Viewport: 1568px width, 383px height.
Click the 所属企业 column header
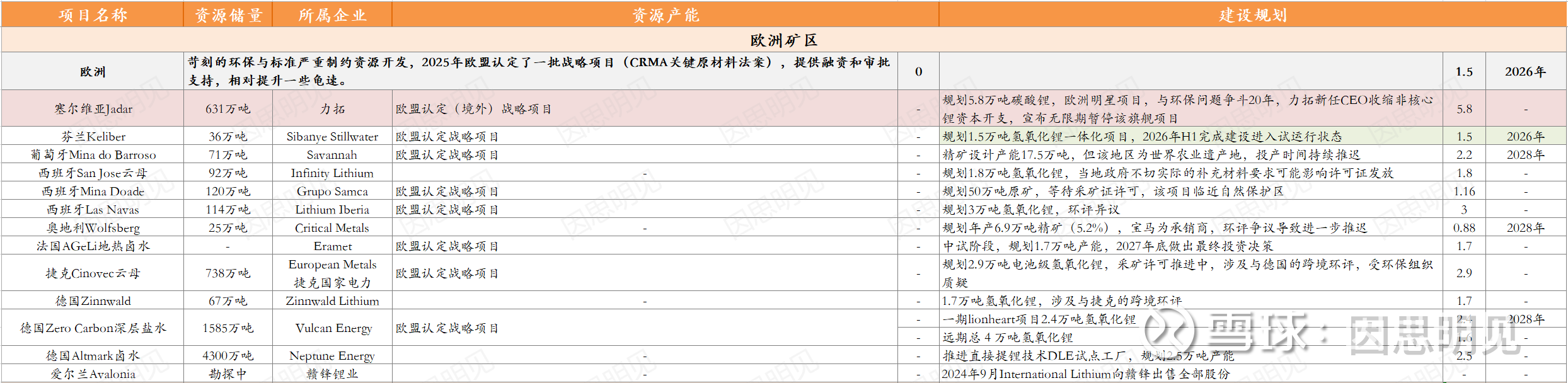pos(332,14)
